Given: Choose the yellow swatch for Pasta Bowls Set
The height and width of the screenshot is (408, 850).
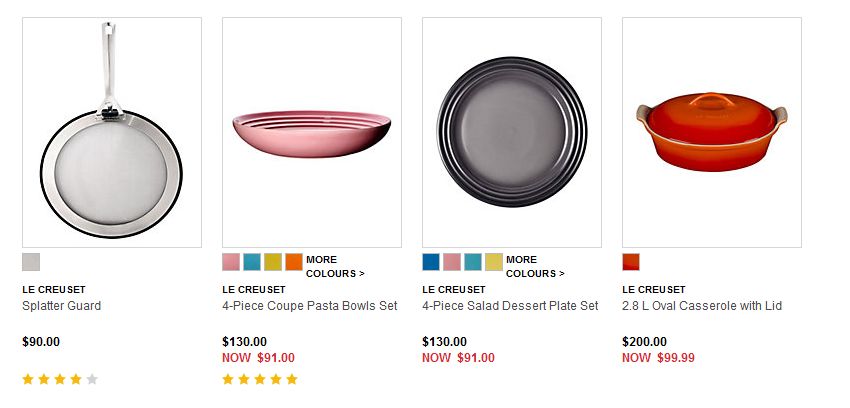Looking at the screenshot, I should [273, 262].
